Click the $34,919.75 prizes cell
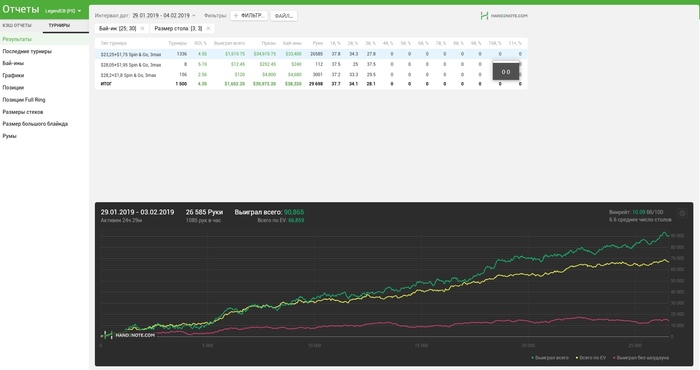Screen dimensions: 700x370 tap(265, 54)
